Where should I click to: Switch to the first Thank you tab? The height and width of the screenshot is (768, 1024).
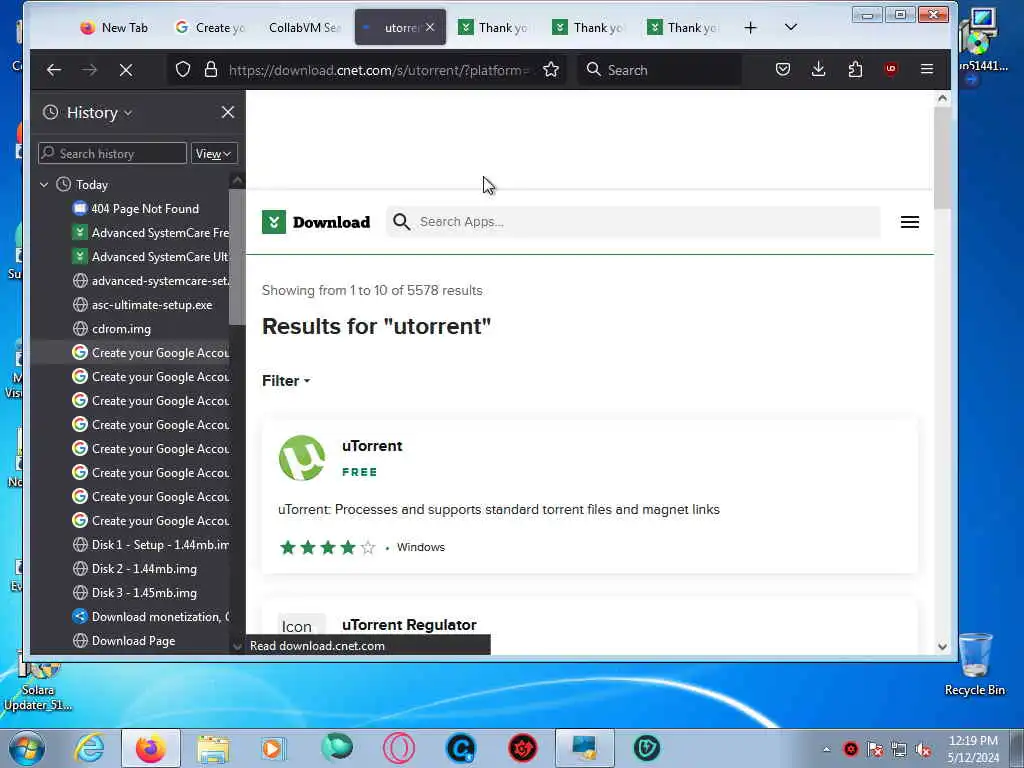tap(494, 27)
